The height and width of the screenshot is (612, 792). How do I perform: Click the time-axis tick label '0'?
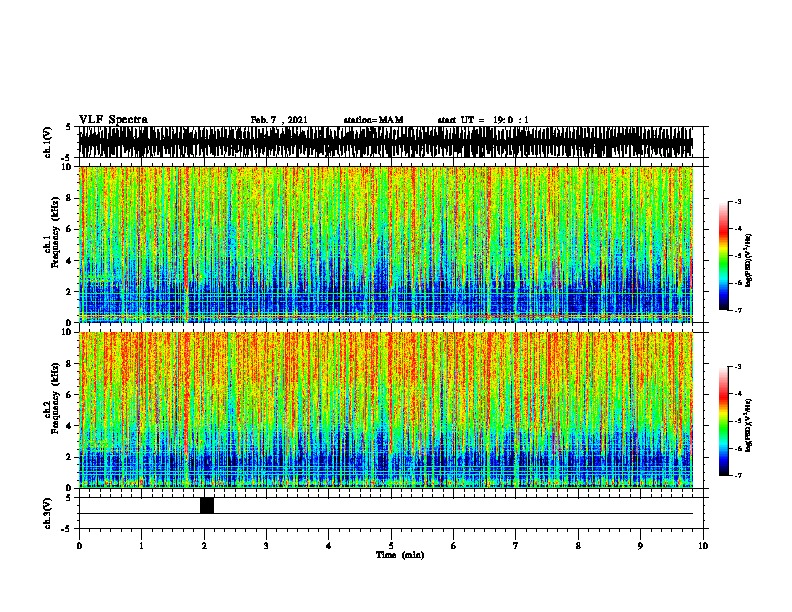[x=79, y=546]
